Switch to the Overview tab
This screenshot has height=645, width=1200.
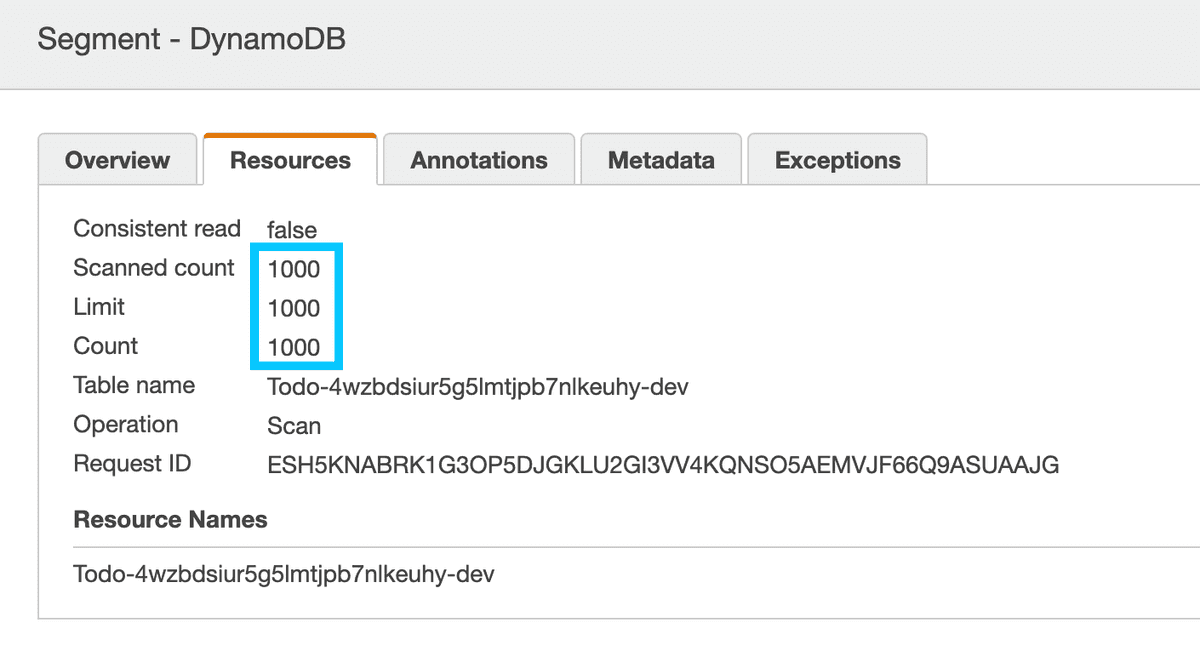tap(117, 160)
